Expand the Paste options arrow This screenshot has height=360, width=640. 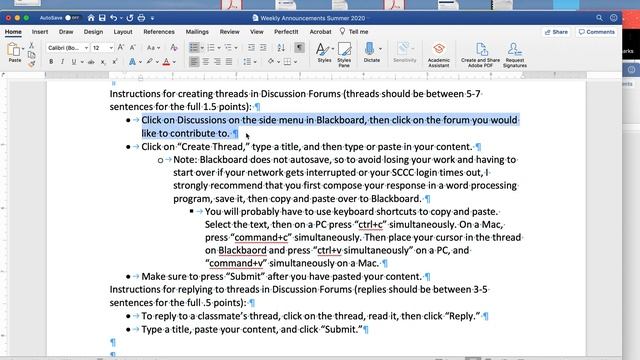pyautogui.click(x=23, y=49)
